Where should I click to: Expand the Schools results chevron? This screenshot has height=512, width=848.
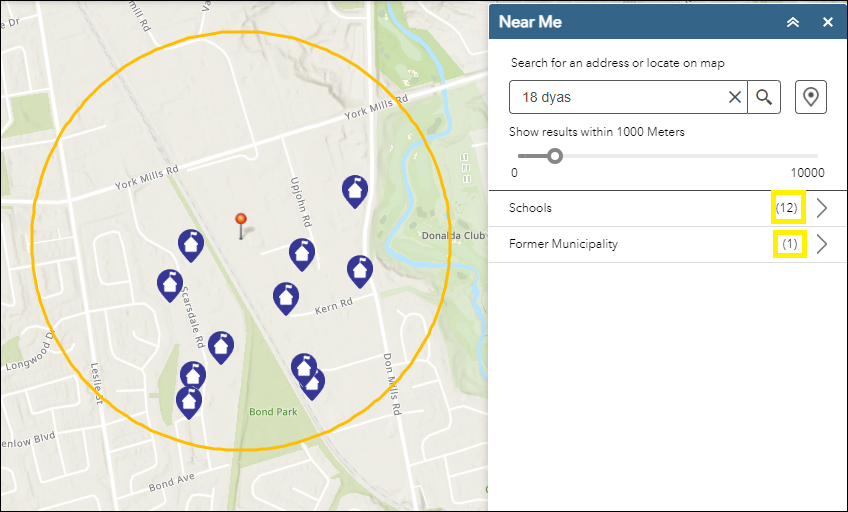(x=822, y=208)
